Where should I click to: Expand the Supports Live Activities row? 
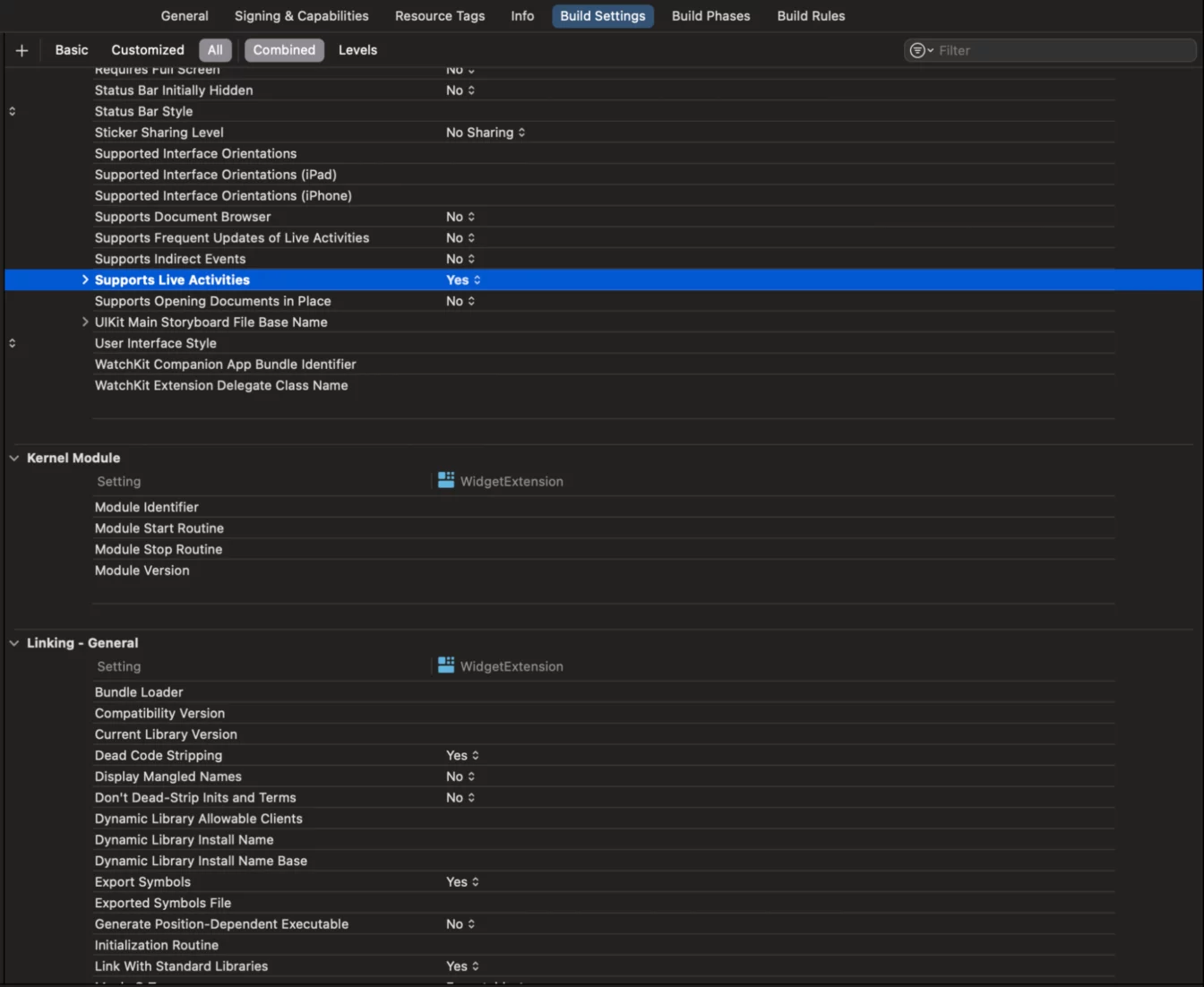pos(85,279)
